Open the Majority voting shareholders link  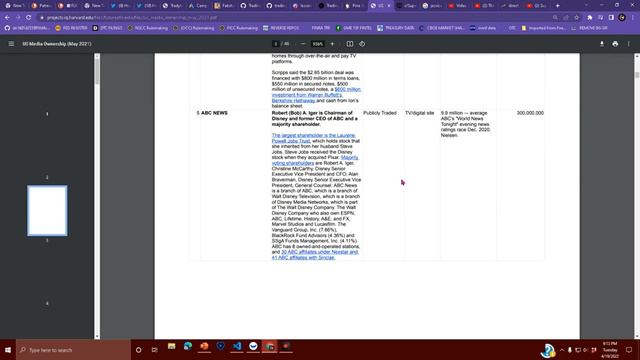pyautogui.click(x=315, y=160)
